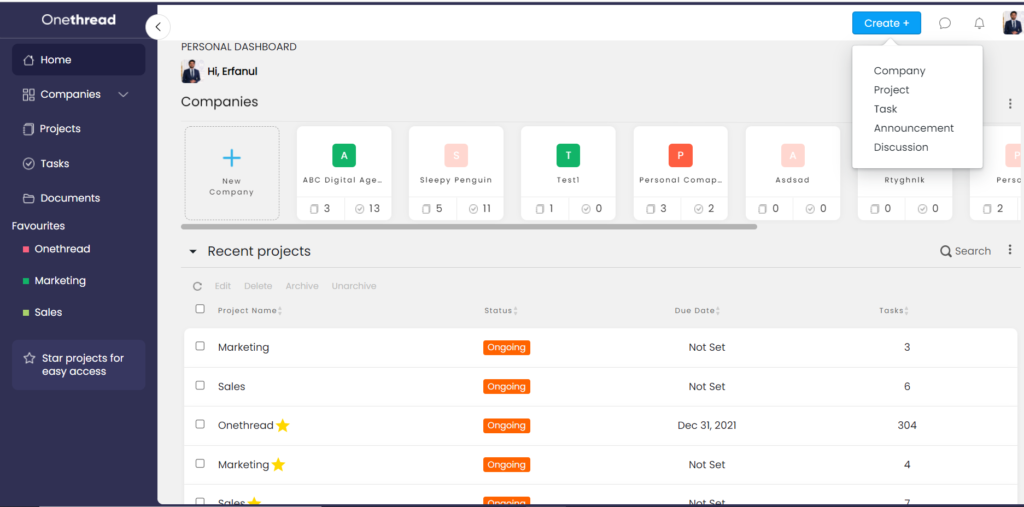The height and width of the screenshot is (507, 1024).
Task: Click the horizontal scrollbar under company cards
Action: [469, 227]
